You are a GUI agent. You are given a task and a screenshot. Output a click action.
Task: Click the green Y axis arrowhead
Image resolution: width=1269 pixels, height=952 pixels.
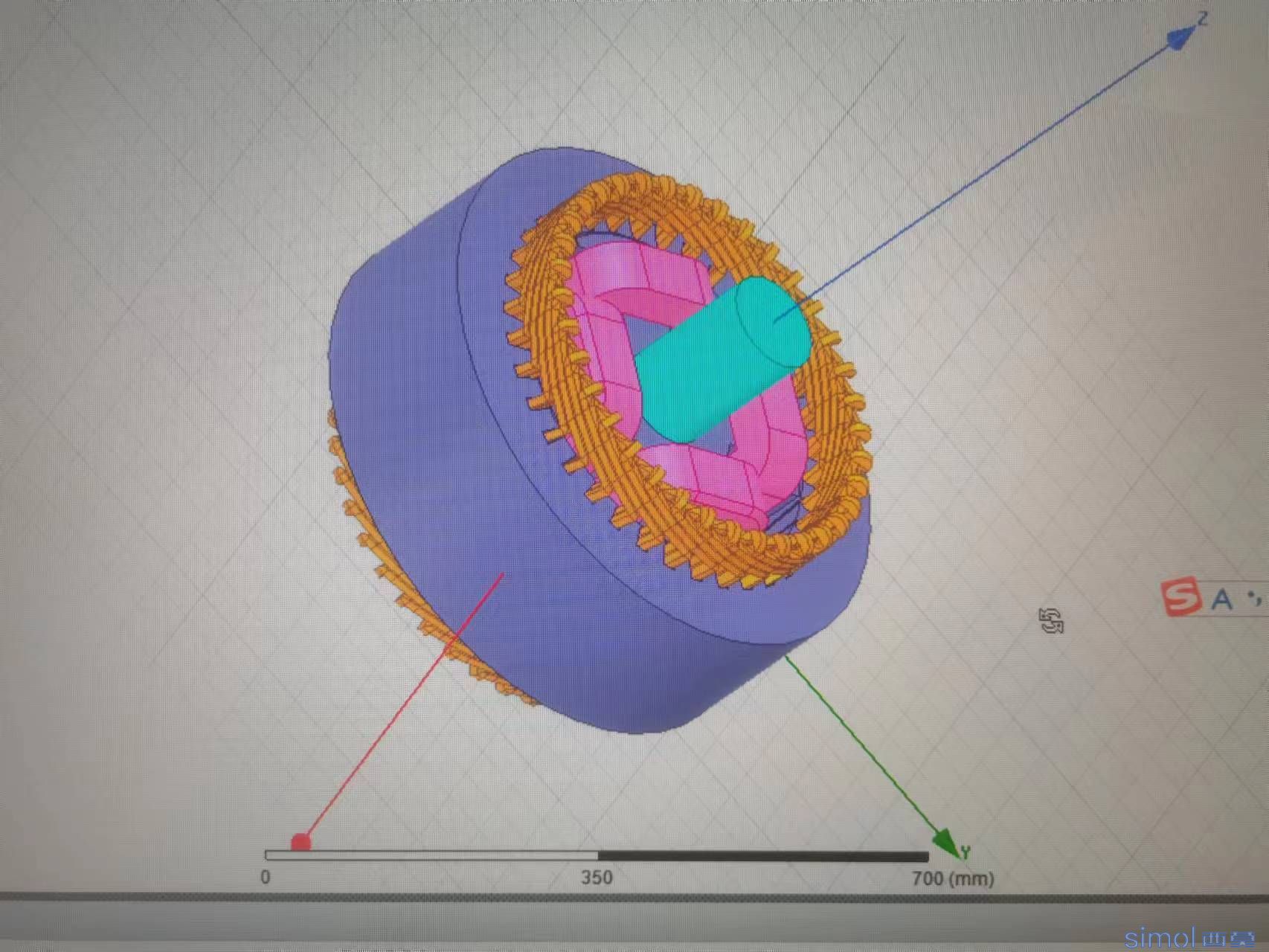947,843
